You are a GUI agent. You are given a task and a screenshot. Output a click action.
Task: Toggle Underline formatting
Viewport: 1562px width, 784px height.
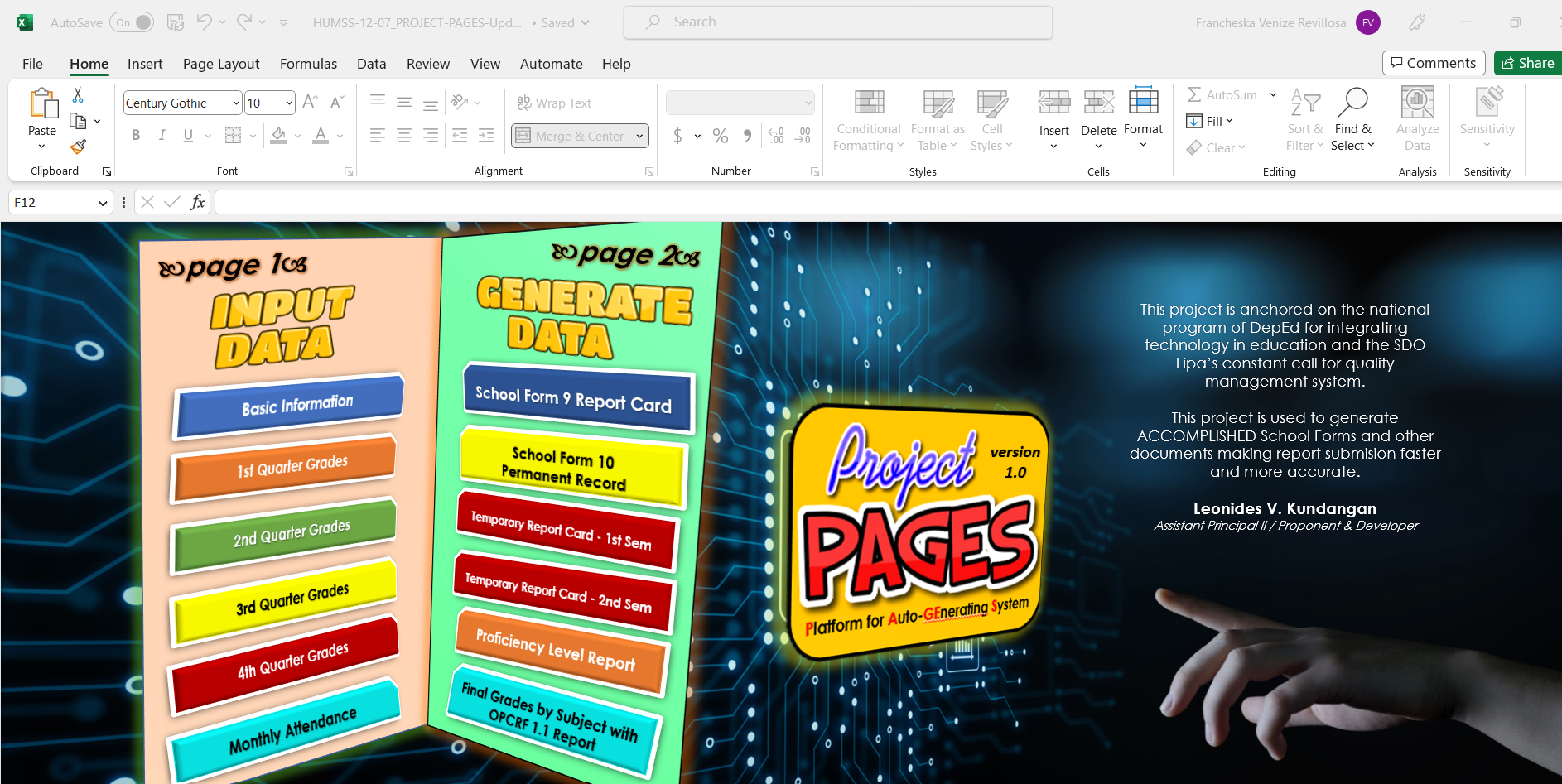[x=188, y=136]
